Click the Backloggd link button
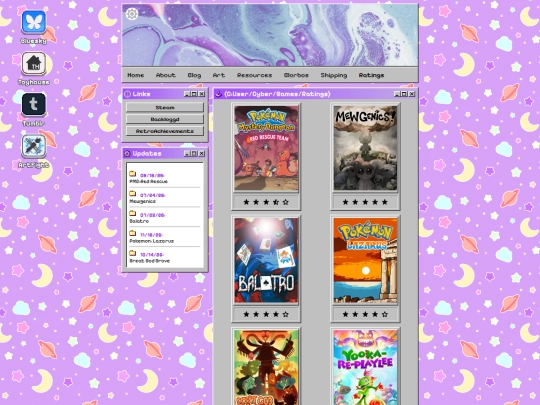 [165, 119]
